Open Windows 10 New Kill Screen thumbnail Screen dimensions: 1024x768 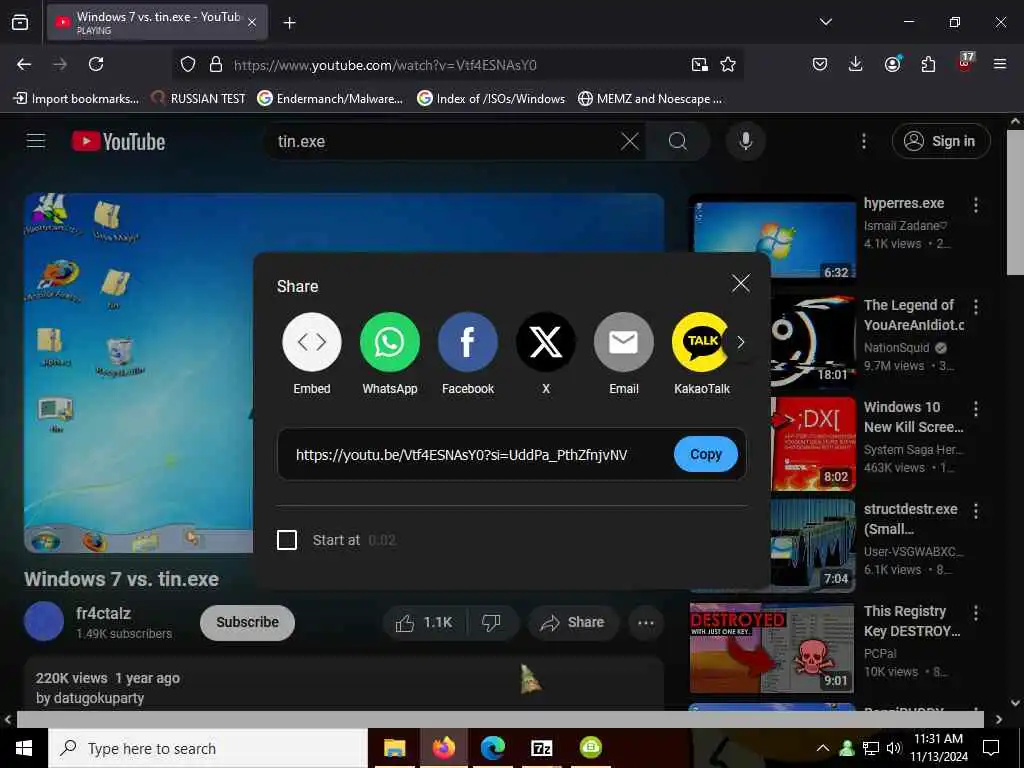813,443
